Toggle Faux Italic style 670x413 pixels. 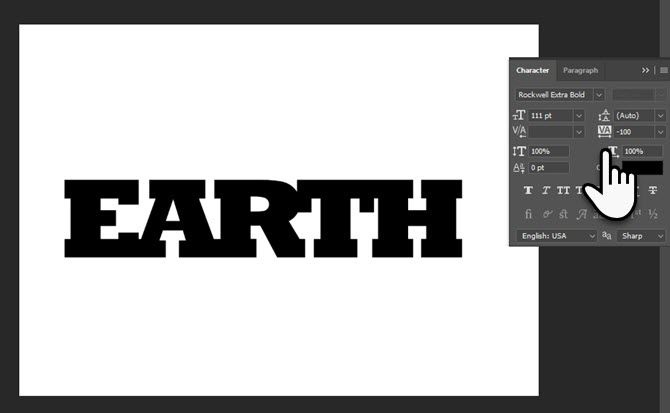[x=546, y=190]
